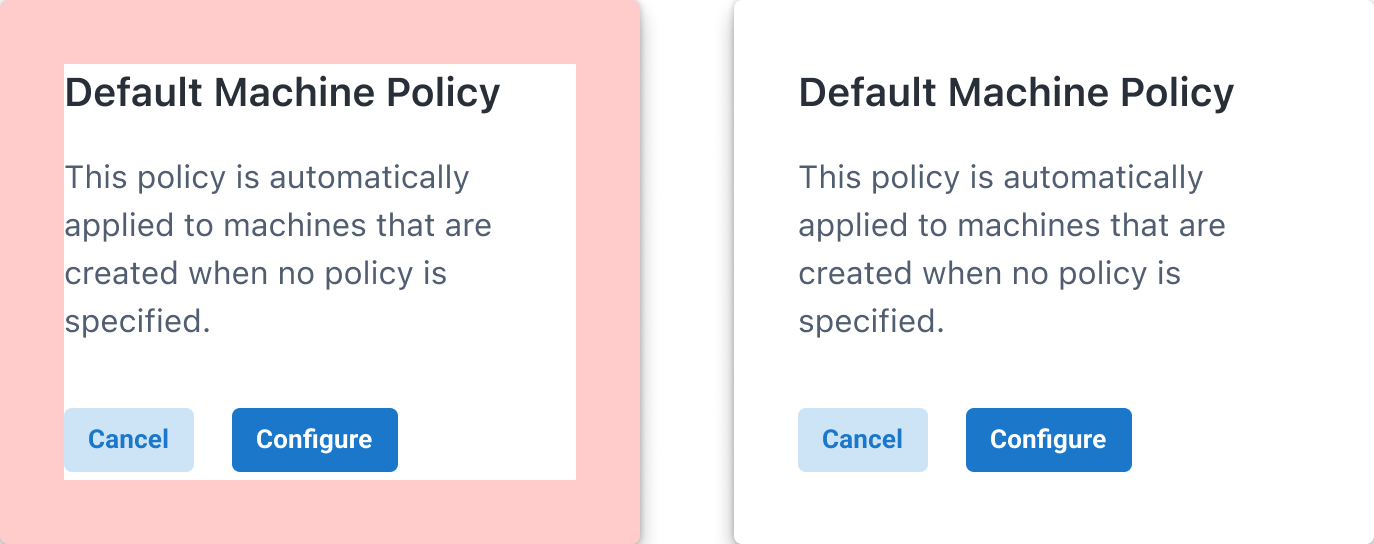Viewport: 1374px width, 544px height.
Task: Click the word "specified." in the right card
Action: pyautogui.click(x=872, y=322)
